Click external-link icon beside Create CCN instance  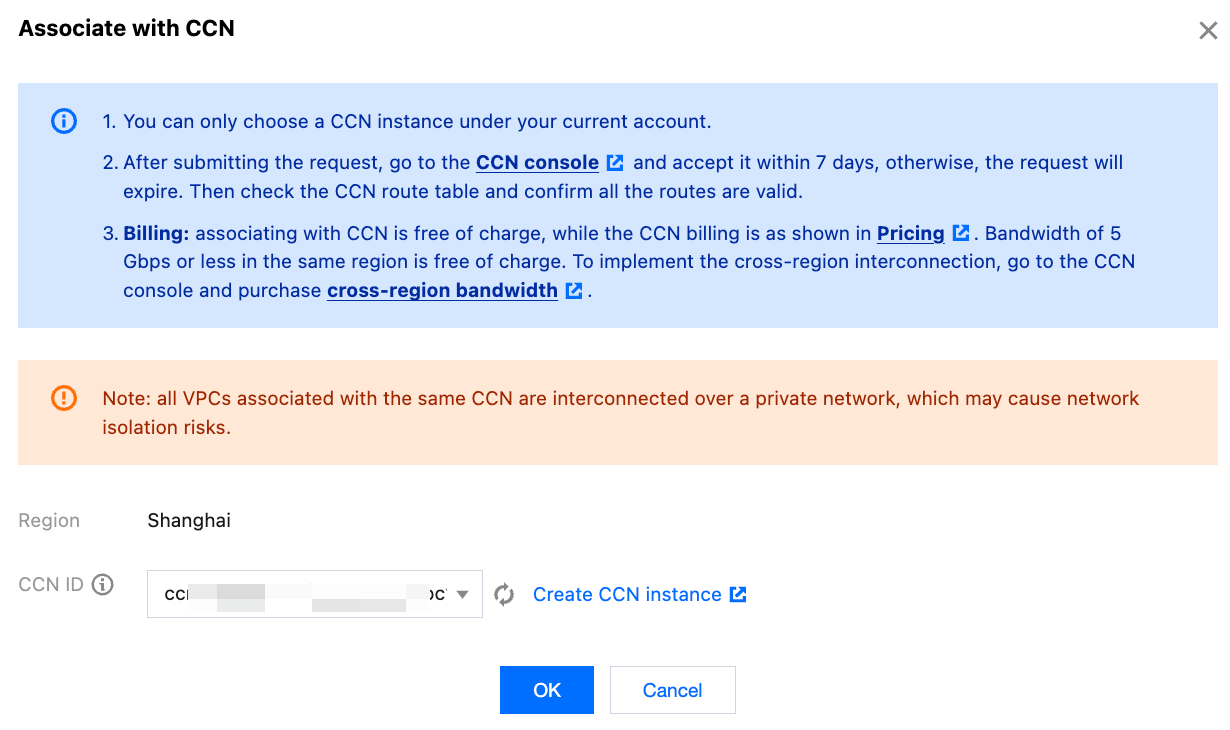click(738, 594)
